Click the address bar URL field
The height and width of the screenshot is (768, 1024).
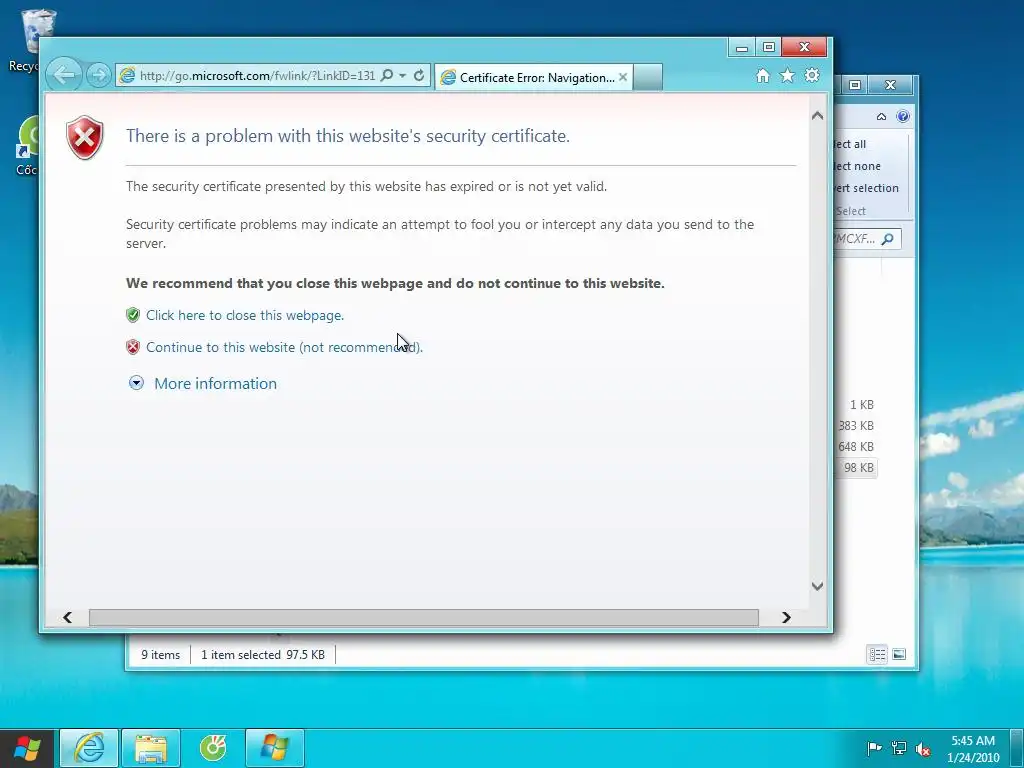pyautogui.click(x=257, y=76)
